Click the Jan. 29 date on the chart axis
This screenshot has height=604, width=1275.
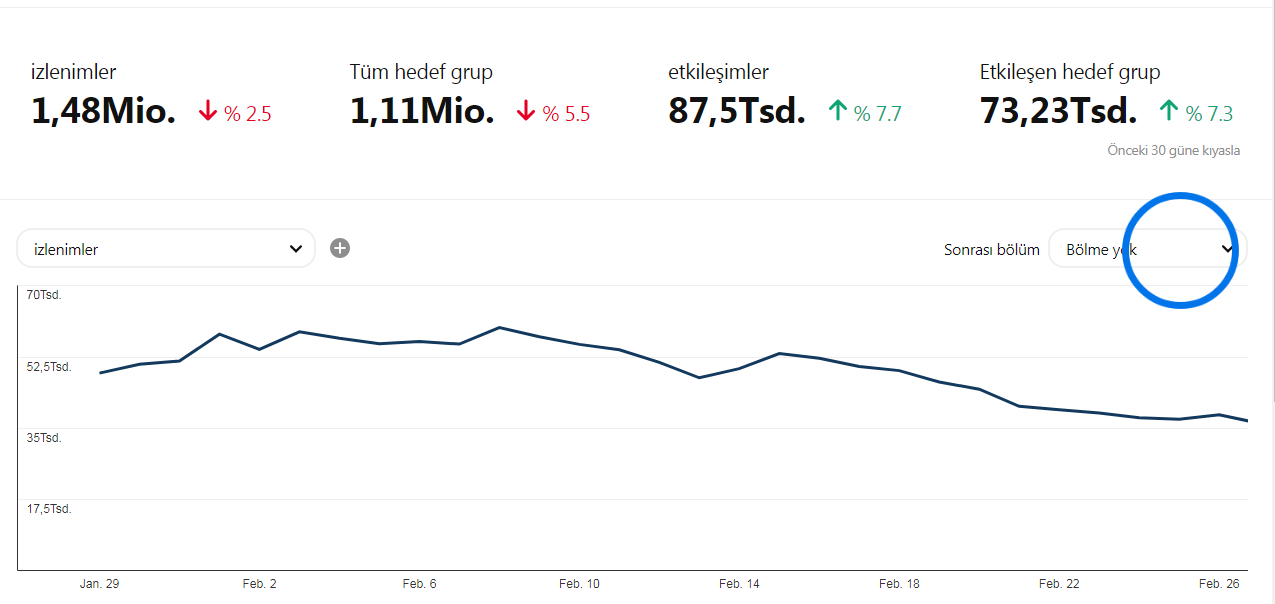point(99,584)
